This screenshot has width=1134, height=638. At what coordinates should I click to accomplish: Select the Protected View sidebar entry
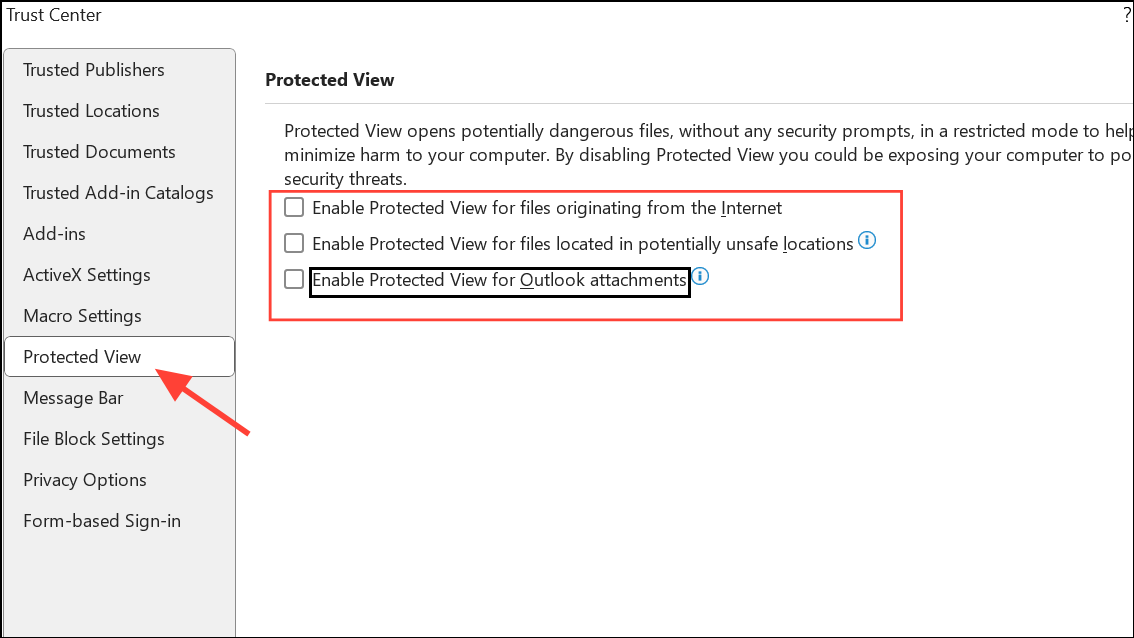(x=83, y=356)
